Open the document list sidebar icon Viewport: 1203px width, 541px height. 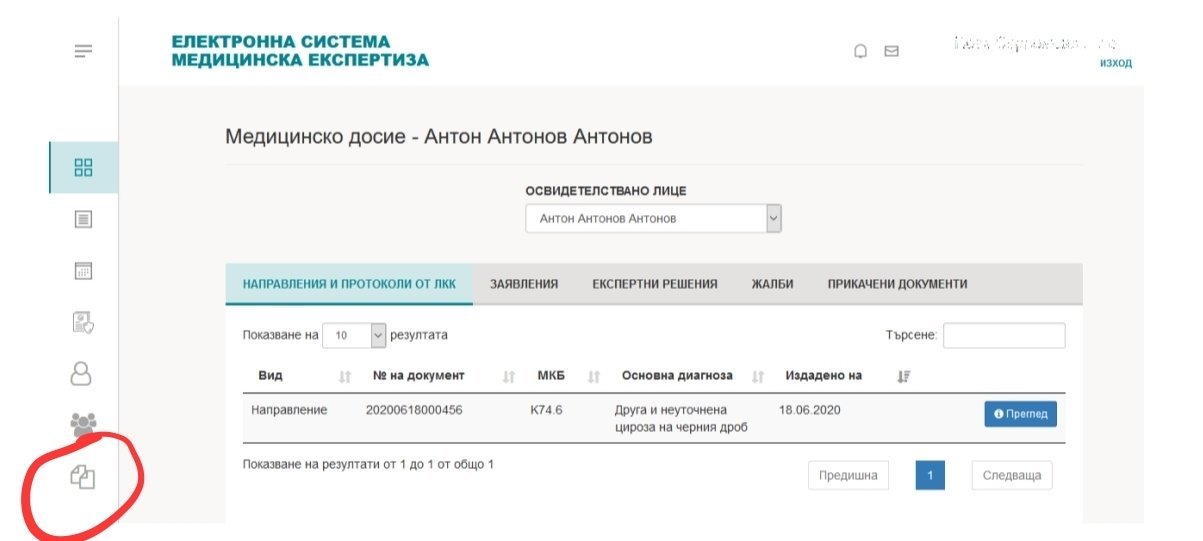click(x=84, y=219)
